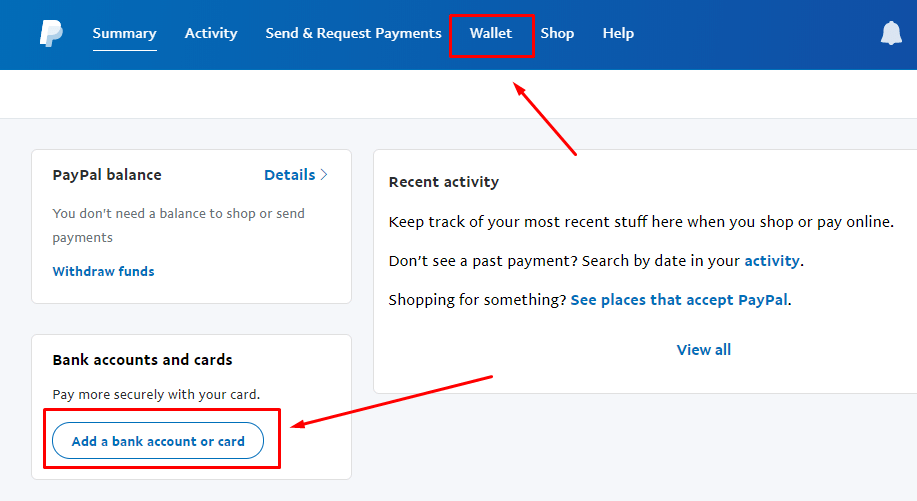917x501 pixels.
Task: Click the Details link for PayPal balance
Action: coord(289,175)
